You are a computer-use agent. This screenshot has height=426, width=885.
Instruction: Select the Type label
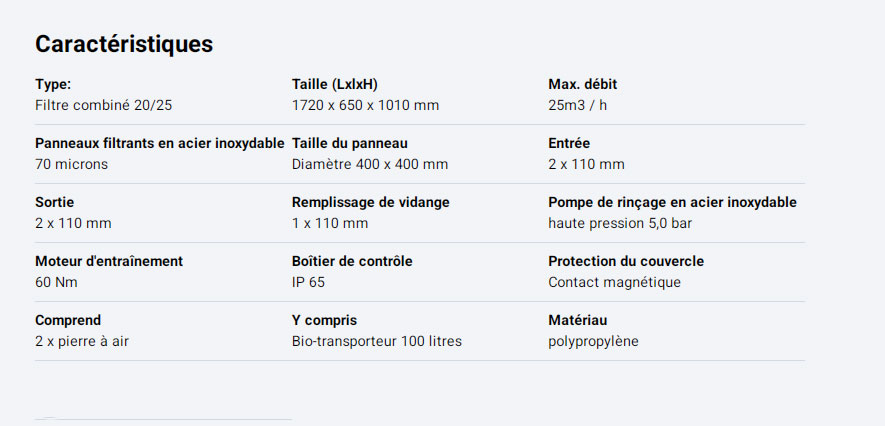pyautogui.click(x=53, y=85)
